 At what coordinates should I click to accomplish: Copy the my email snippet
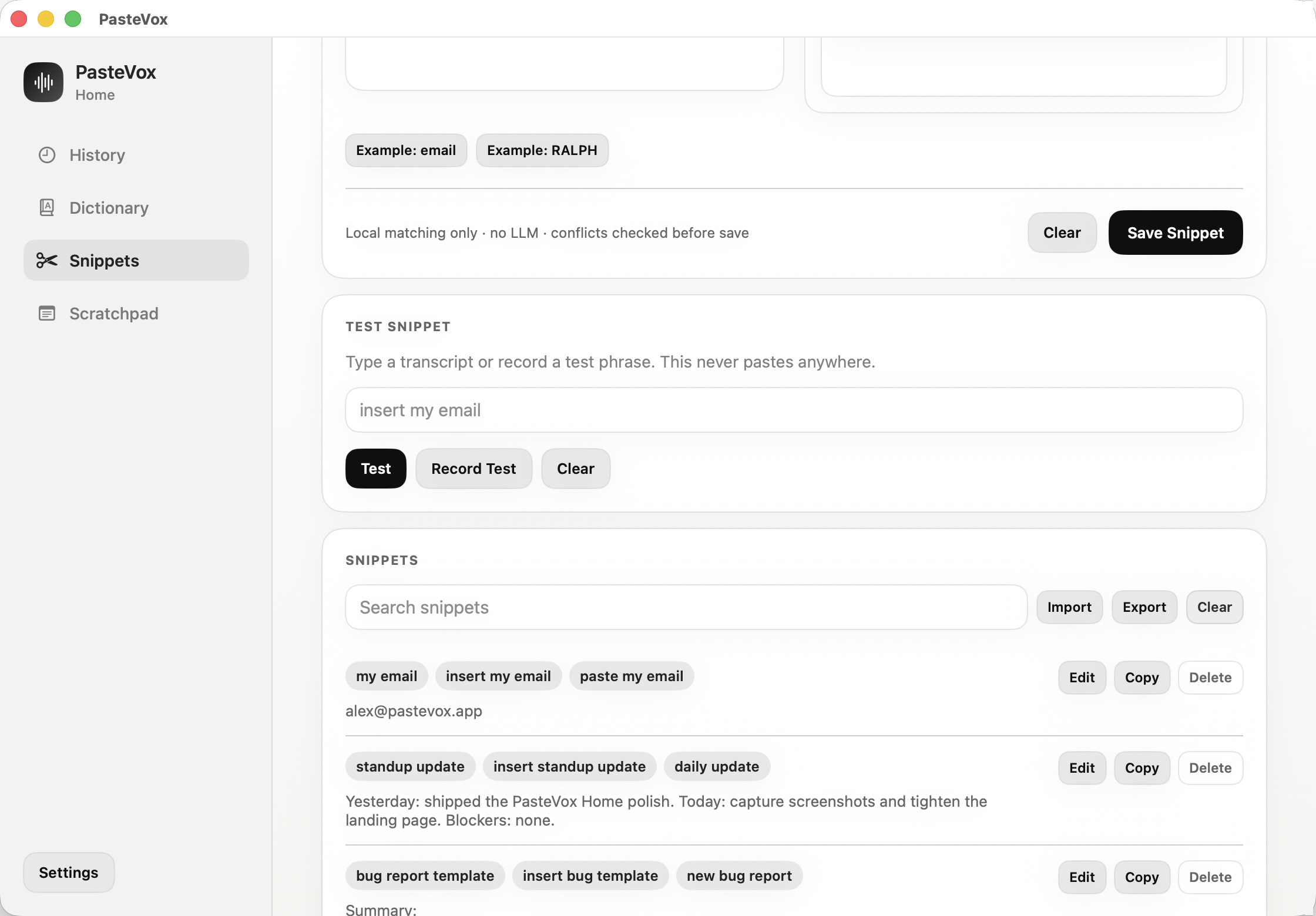pyautogui.click(x=1142, y=678)
